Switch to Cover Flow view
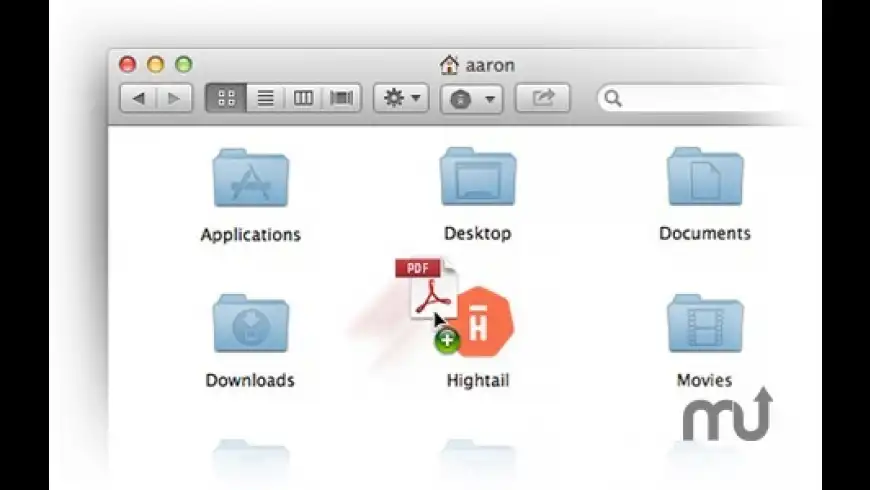 click(341, 98)
